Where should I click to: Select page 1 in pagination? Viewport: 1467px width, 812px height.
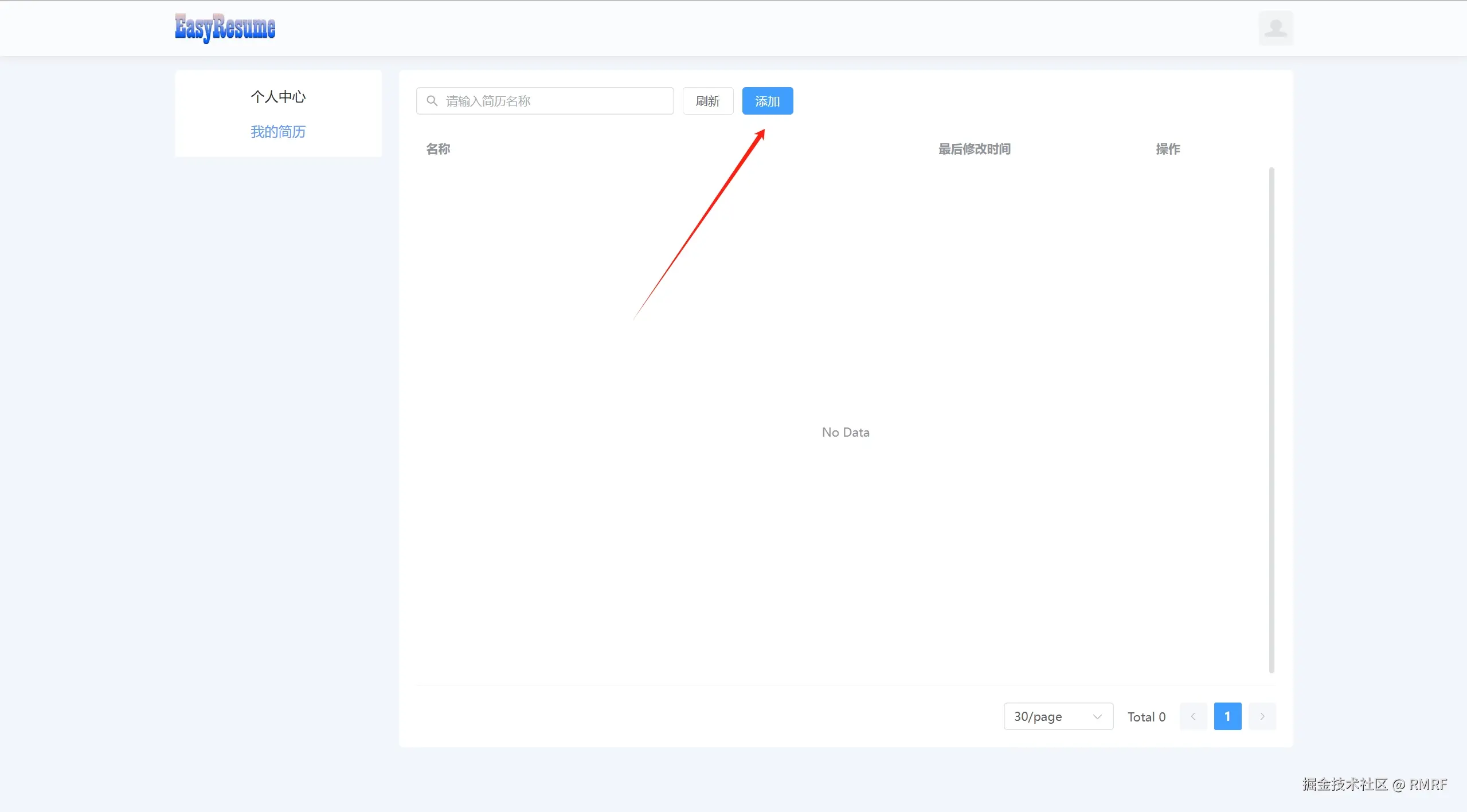(1227, 716)
